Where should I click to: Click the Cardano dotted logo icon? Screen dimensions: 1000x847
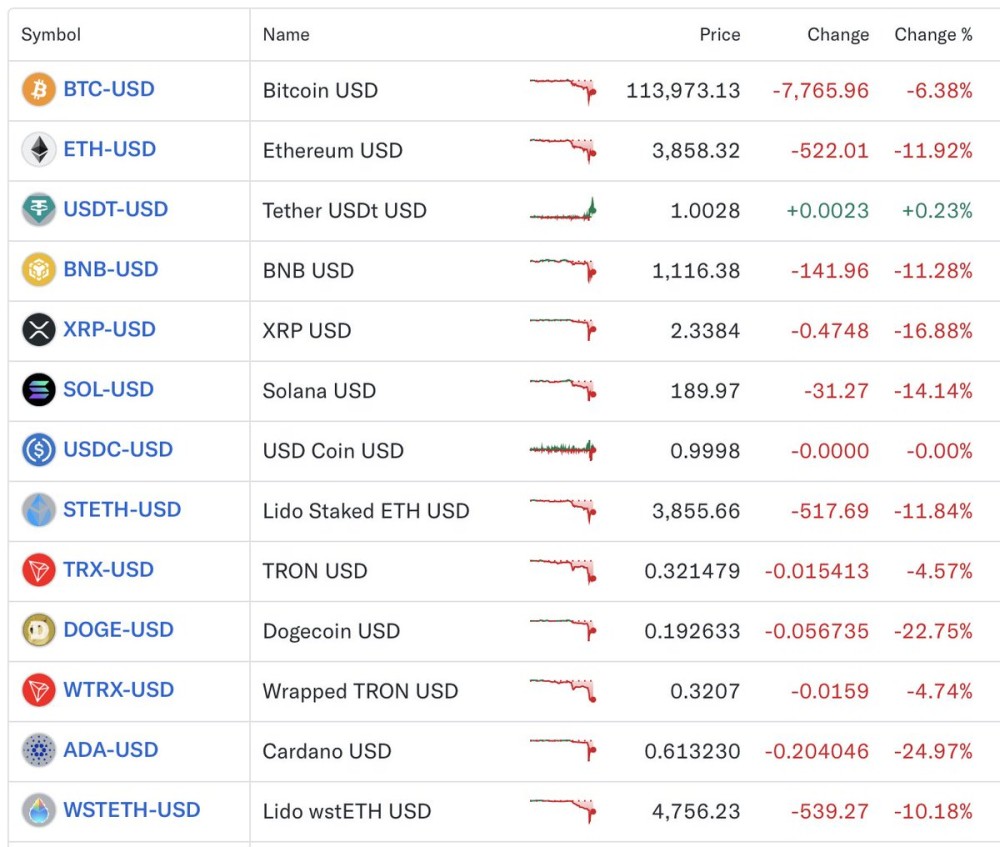(x=39, y=750)
